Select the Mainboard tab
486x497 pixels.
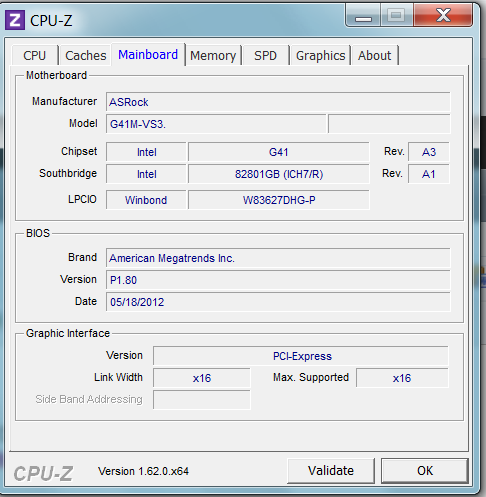[x=148, y=54]
